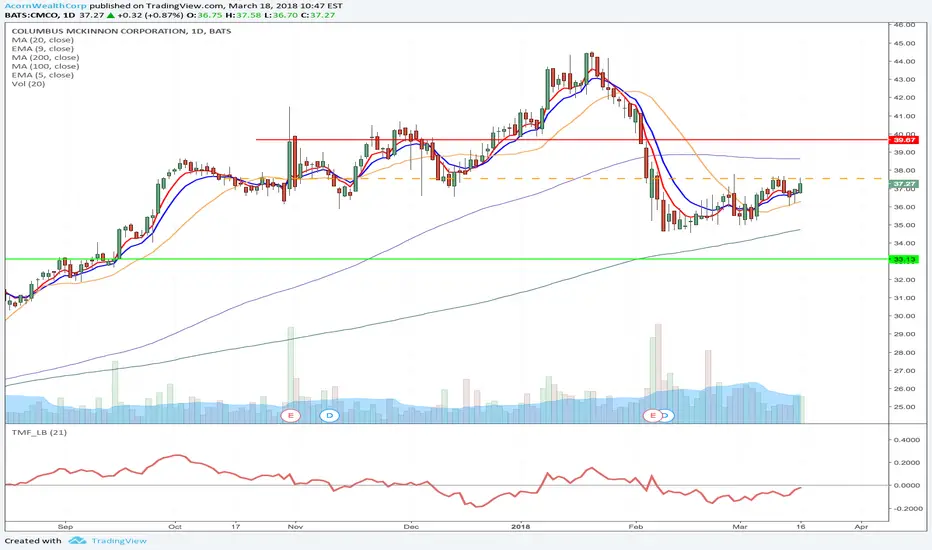The width and height of the screenshot is (932, 550).
Task: Select the green 33.13 price label
Action: coord(903,259)
